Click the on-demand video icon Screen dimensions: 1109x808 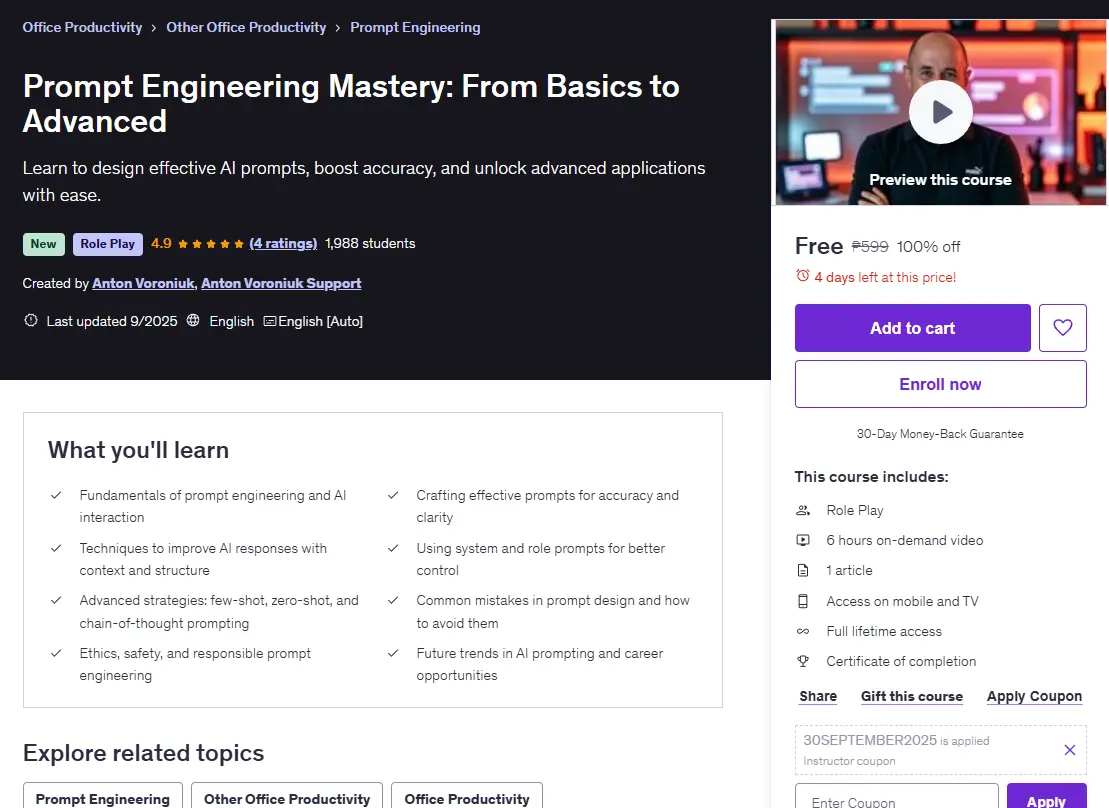coord(803,540)
